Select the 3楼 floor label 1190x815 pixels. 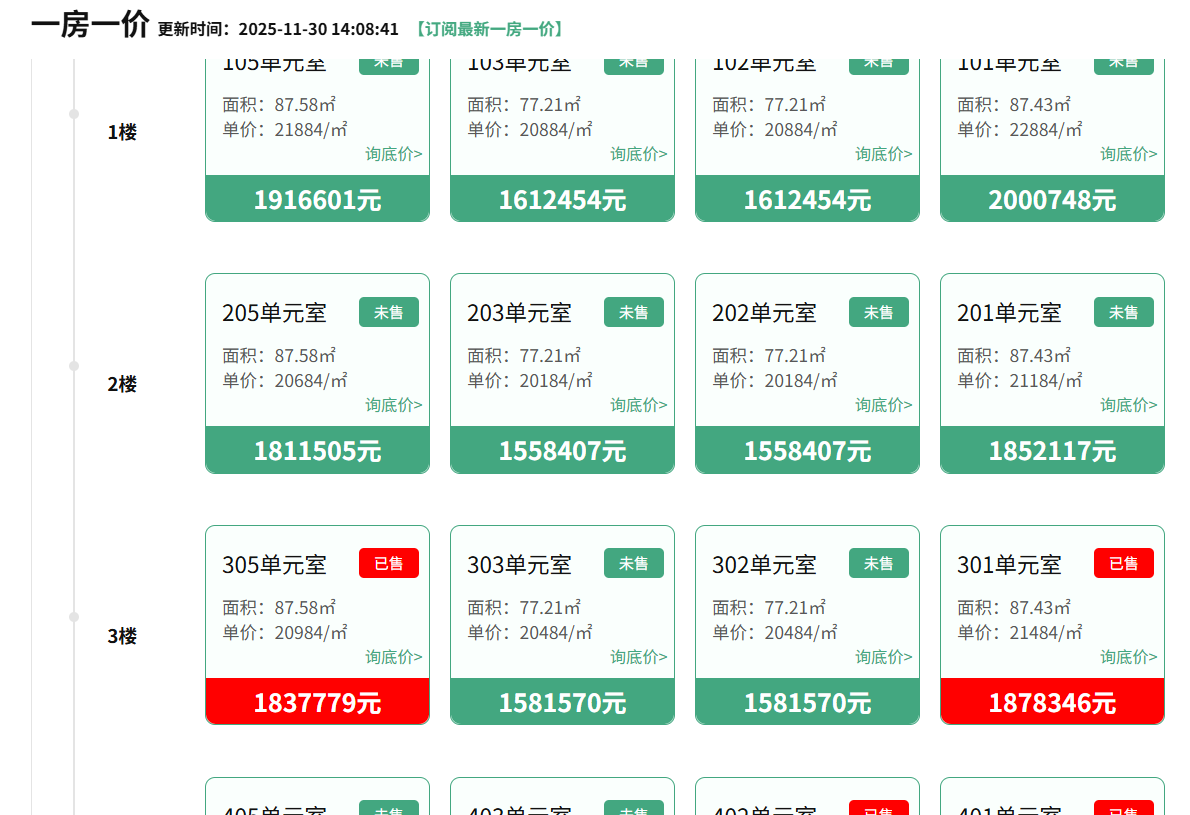(122, 636)
